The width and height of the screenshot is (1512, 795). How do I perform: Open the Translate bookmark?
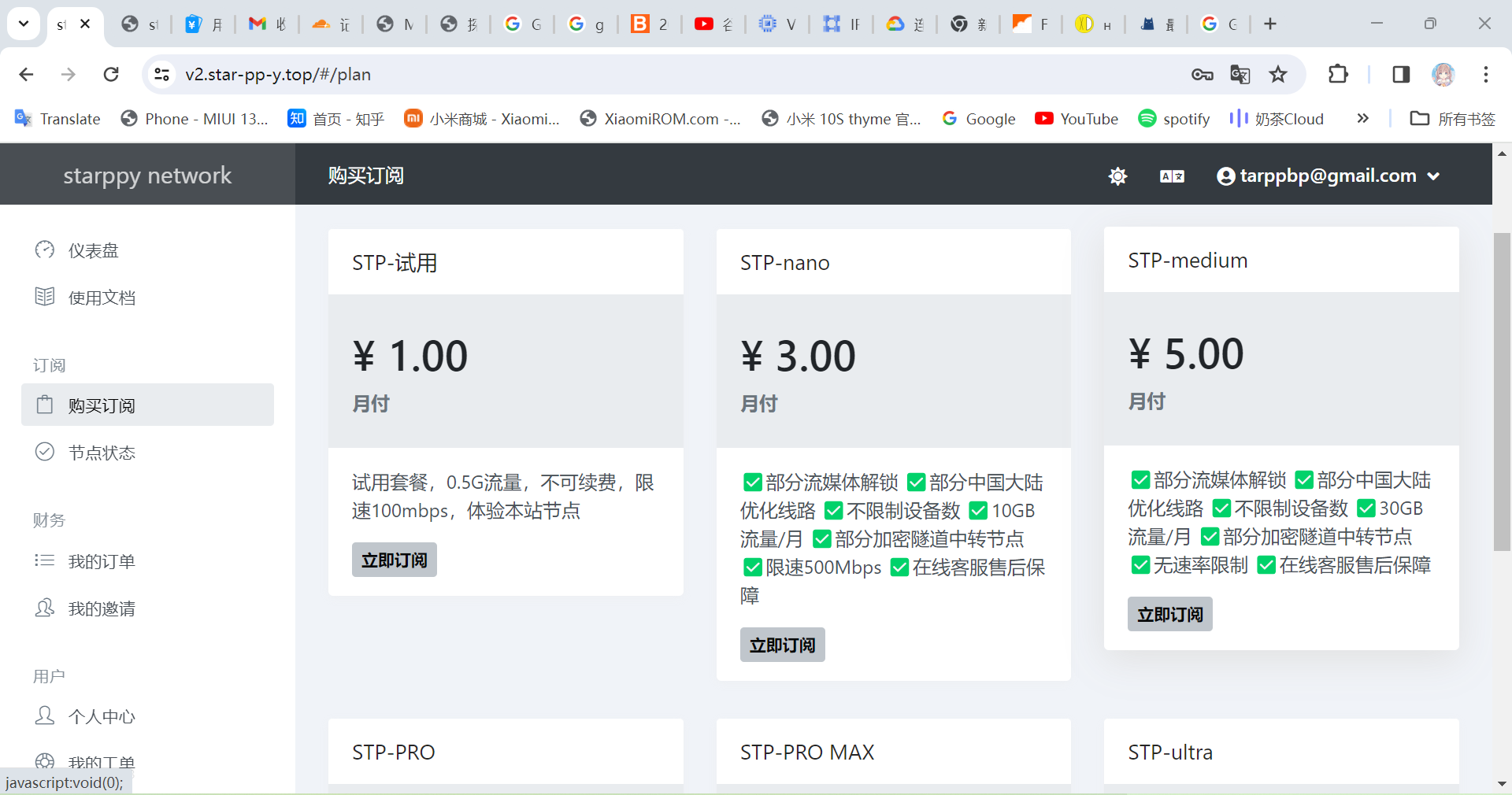(57, 119)
